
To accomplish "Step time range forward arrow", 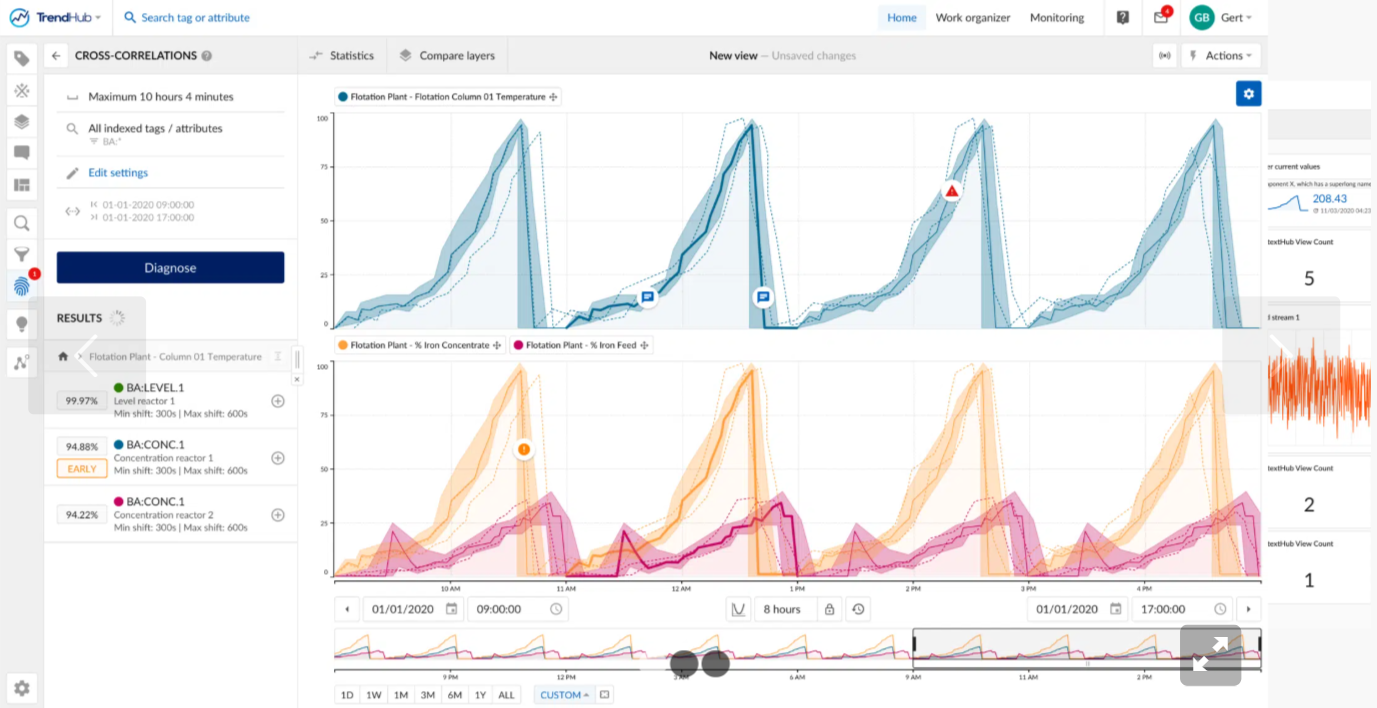I will click(1248, 609).
